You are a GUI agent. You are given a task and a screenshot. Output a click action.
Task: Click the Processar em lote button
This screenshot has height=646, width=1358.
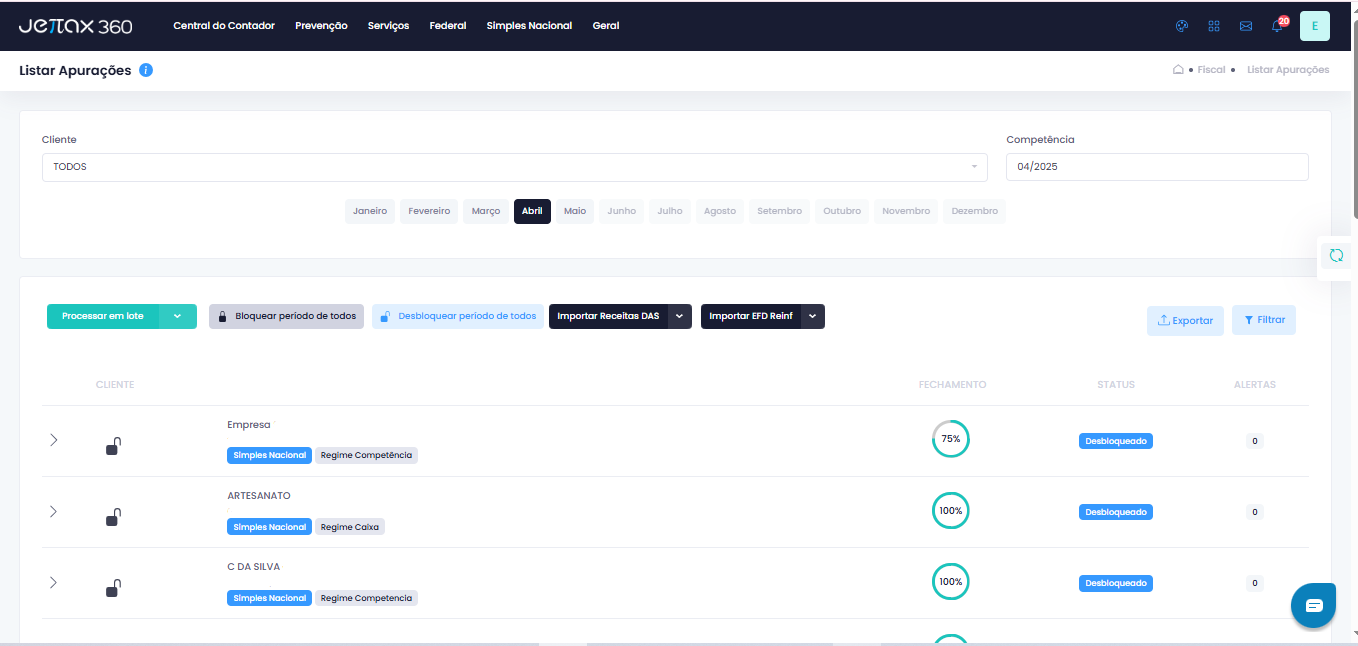click(x=103, y=316)
